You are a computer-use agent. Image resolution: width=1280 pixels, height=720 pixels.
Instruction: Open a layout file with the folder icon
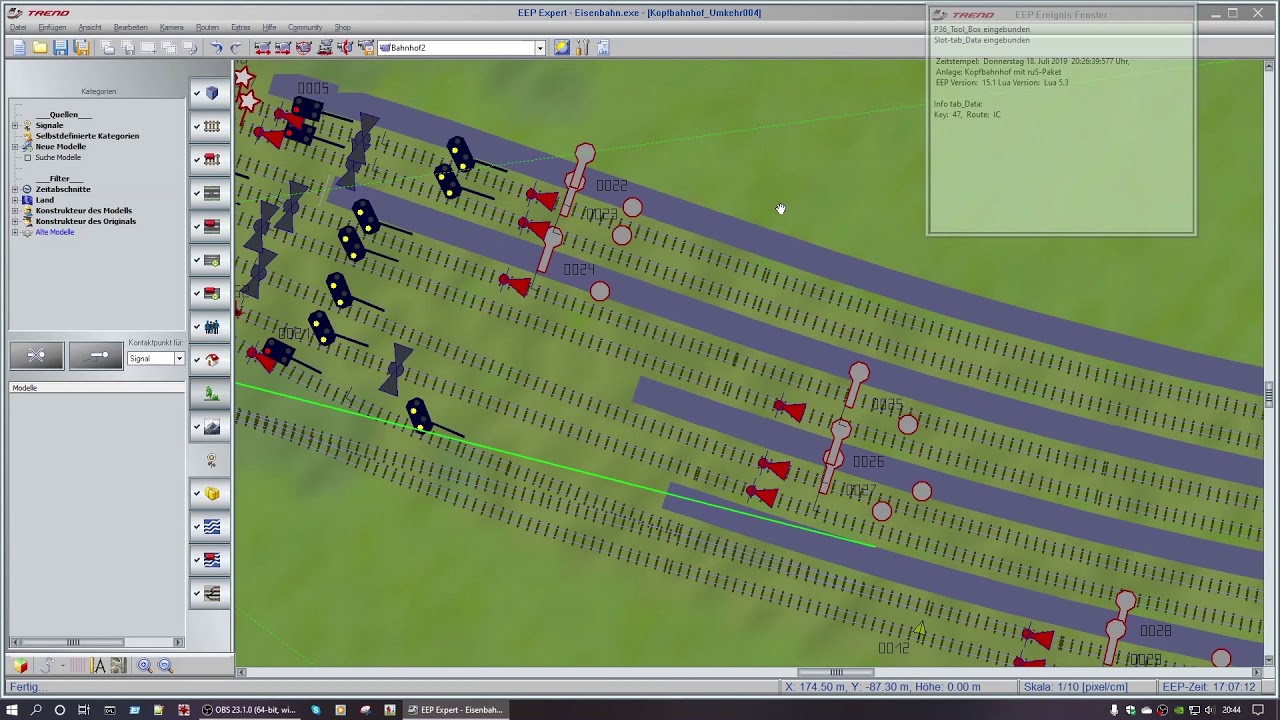40,48
